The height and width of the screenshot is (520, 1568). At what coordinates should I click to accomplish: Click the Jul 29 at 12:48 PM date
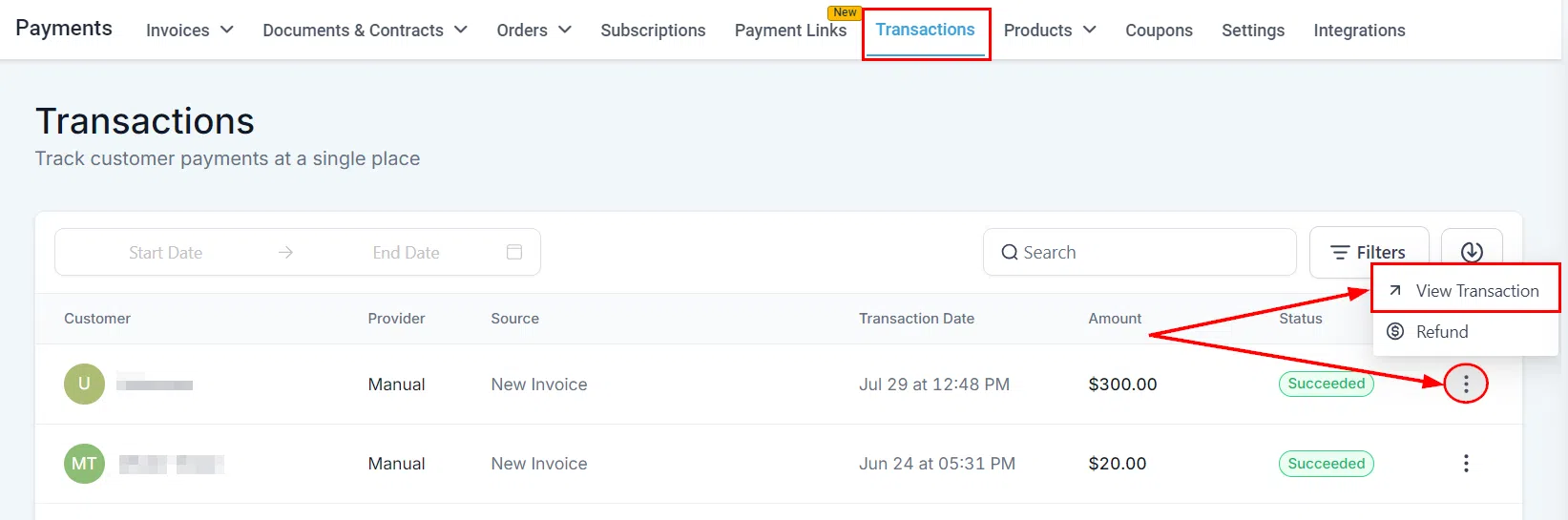(x=934, y=385)
